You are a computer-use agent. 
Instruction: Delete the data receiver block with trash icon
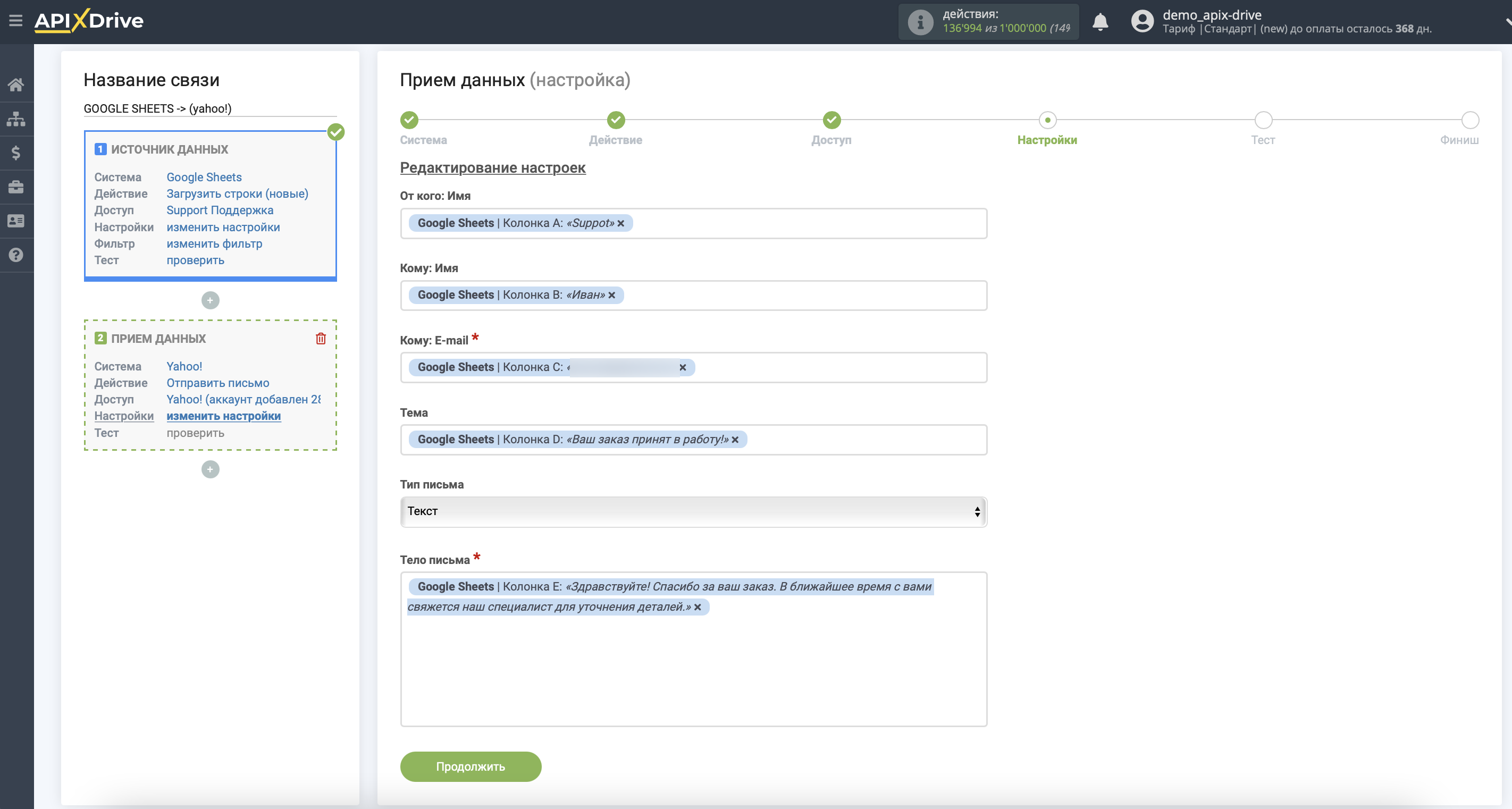321,339
